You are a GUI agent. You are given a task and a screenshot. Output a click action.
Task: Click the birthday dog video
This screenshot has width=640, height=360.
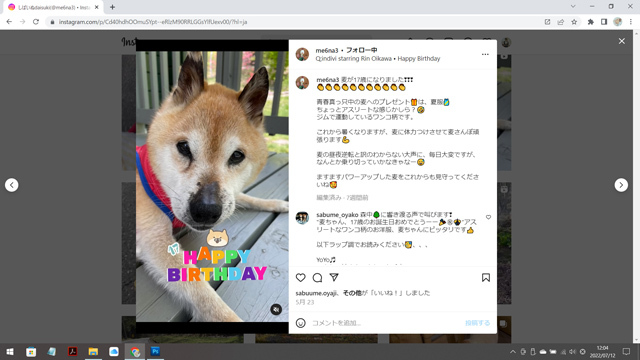point(212,186)
